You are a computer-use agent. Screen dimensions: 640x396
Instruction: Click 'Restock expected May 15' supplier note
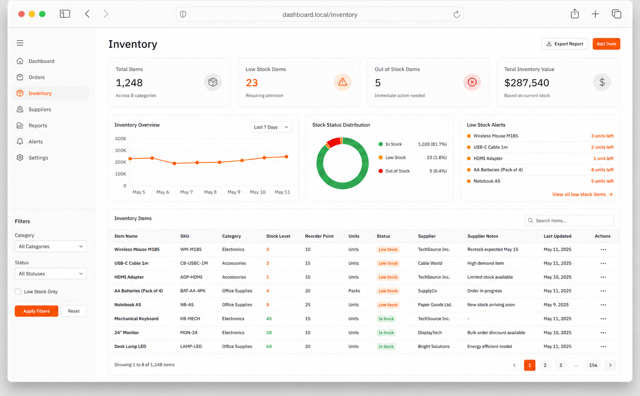tap(492, 249)
